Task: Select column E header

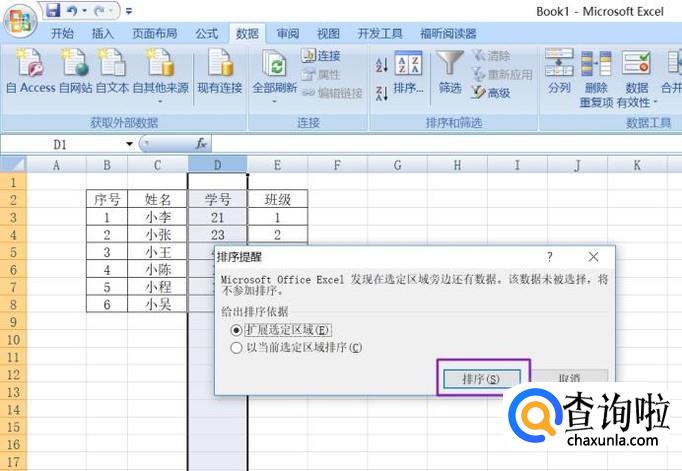Action: click(277, 165)
